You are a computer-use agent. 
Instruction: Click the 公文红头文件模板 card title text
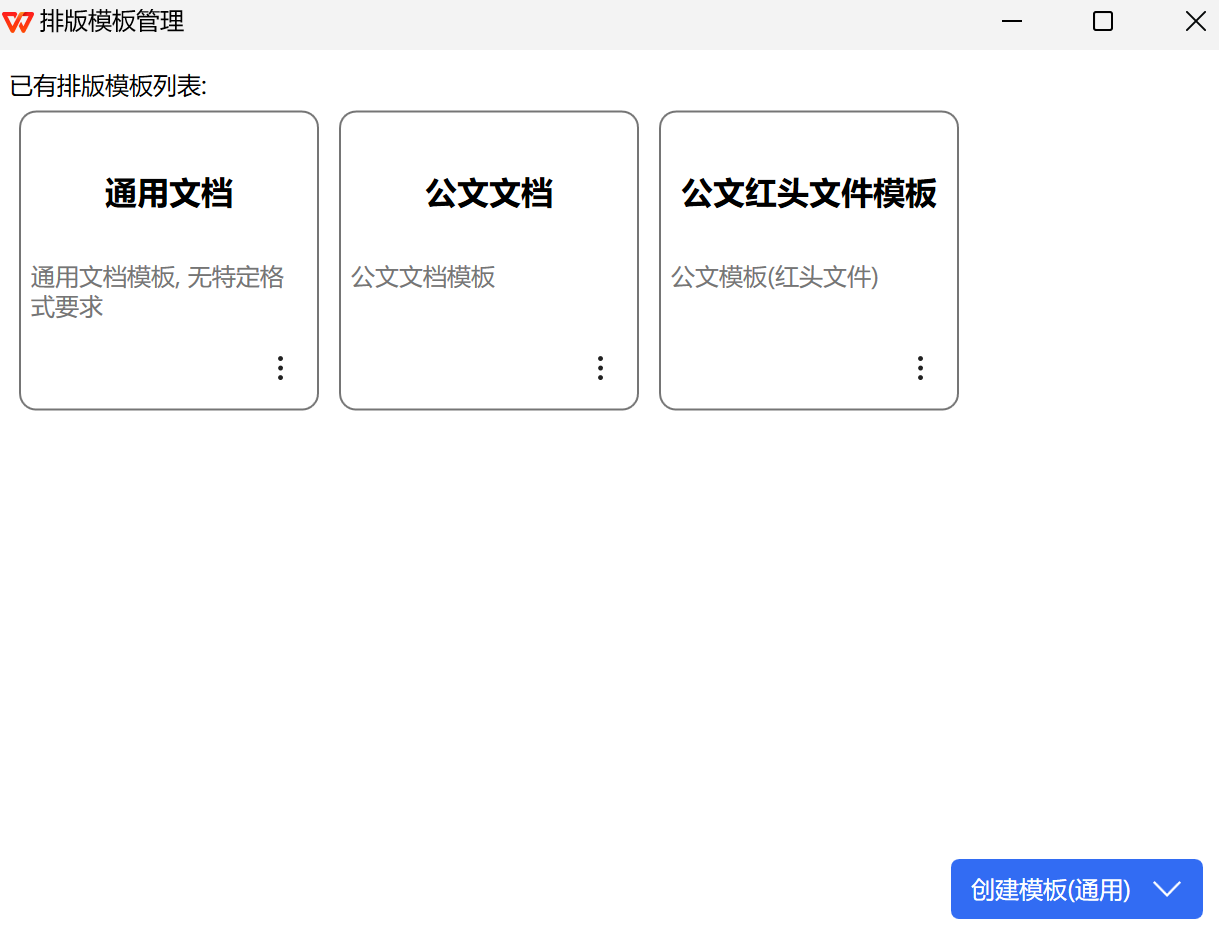808,194
